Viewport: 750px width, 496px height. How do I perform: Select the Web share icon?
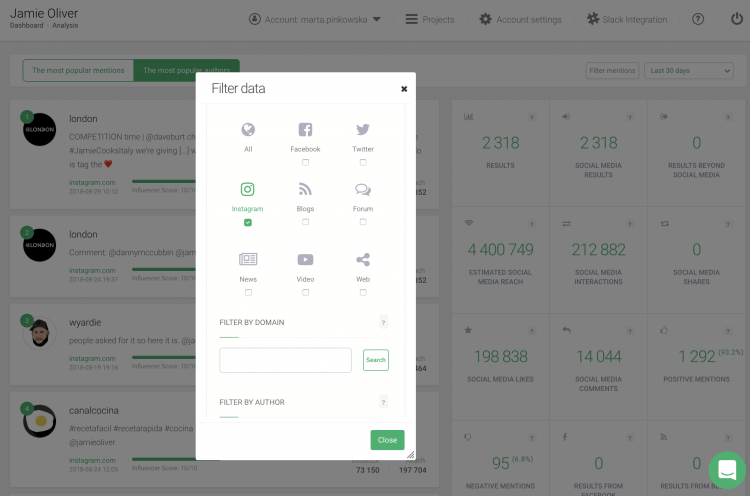[x=363, y=260]
